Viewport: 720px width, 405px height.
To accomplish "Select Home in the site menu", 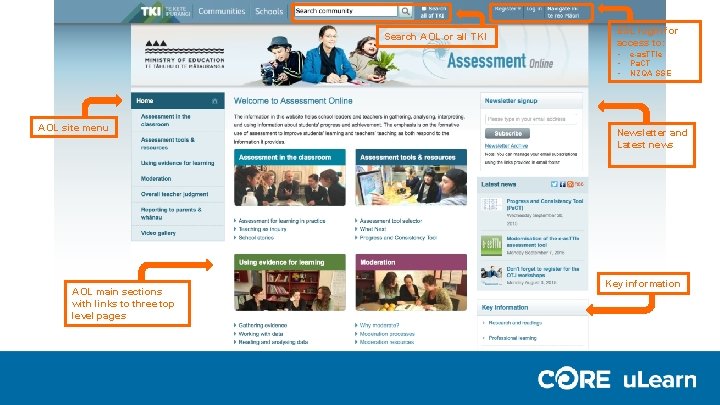I will click(x=178, y=101).
